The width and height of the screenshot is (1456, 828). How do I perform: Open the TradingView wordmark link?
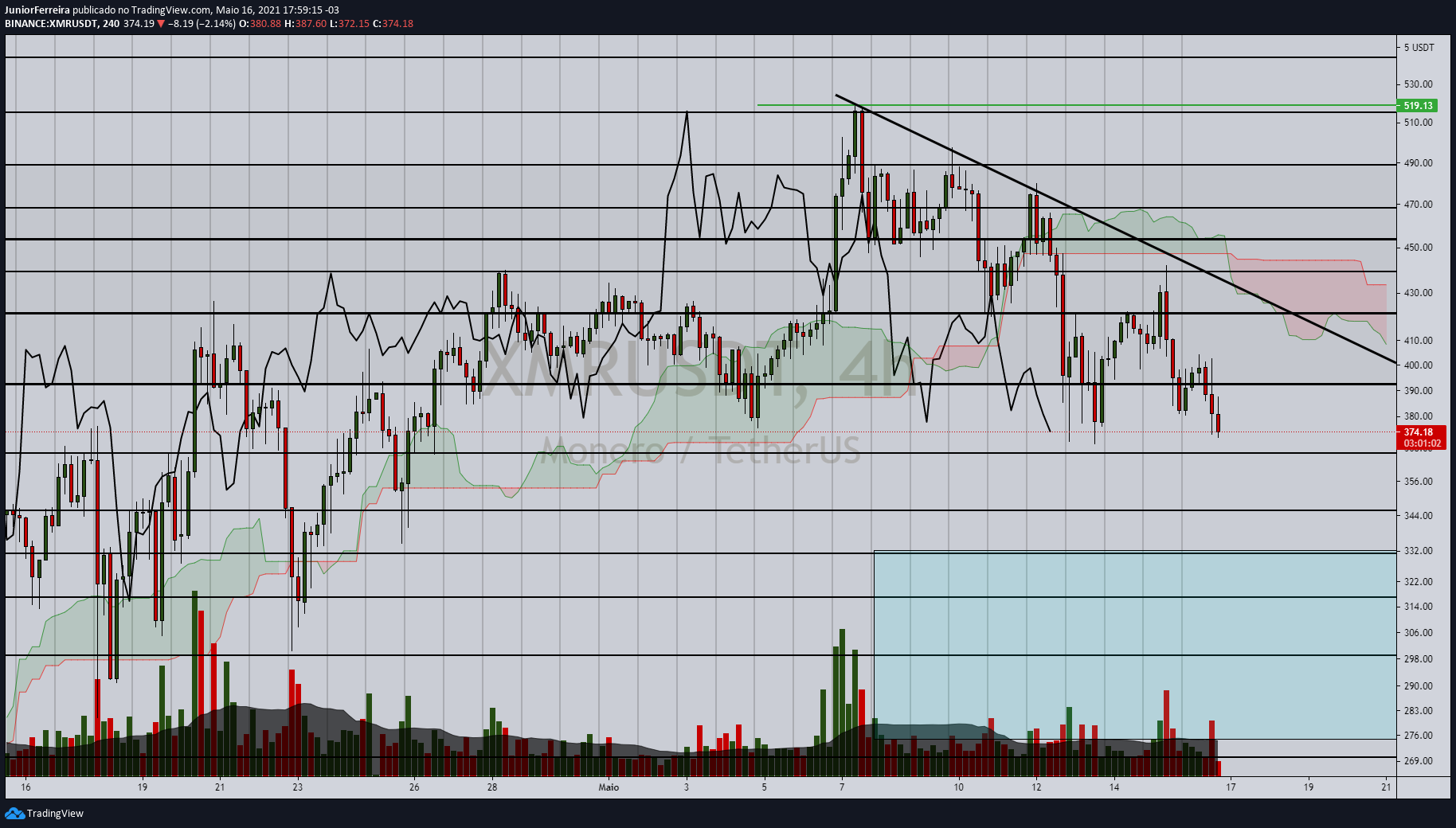coord(55,813)
